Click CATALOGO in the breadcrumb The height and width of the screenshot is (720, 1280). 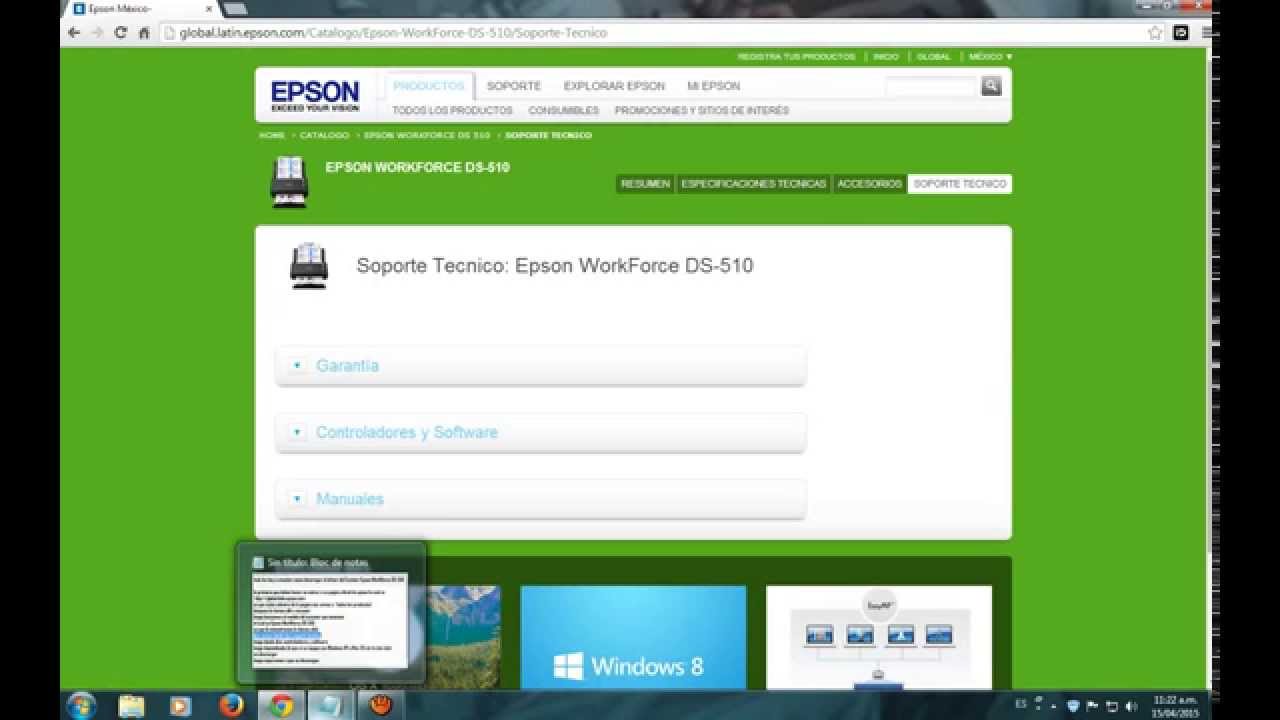tap(325, 135)
